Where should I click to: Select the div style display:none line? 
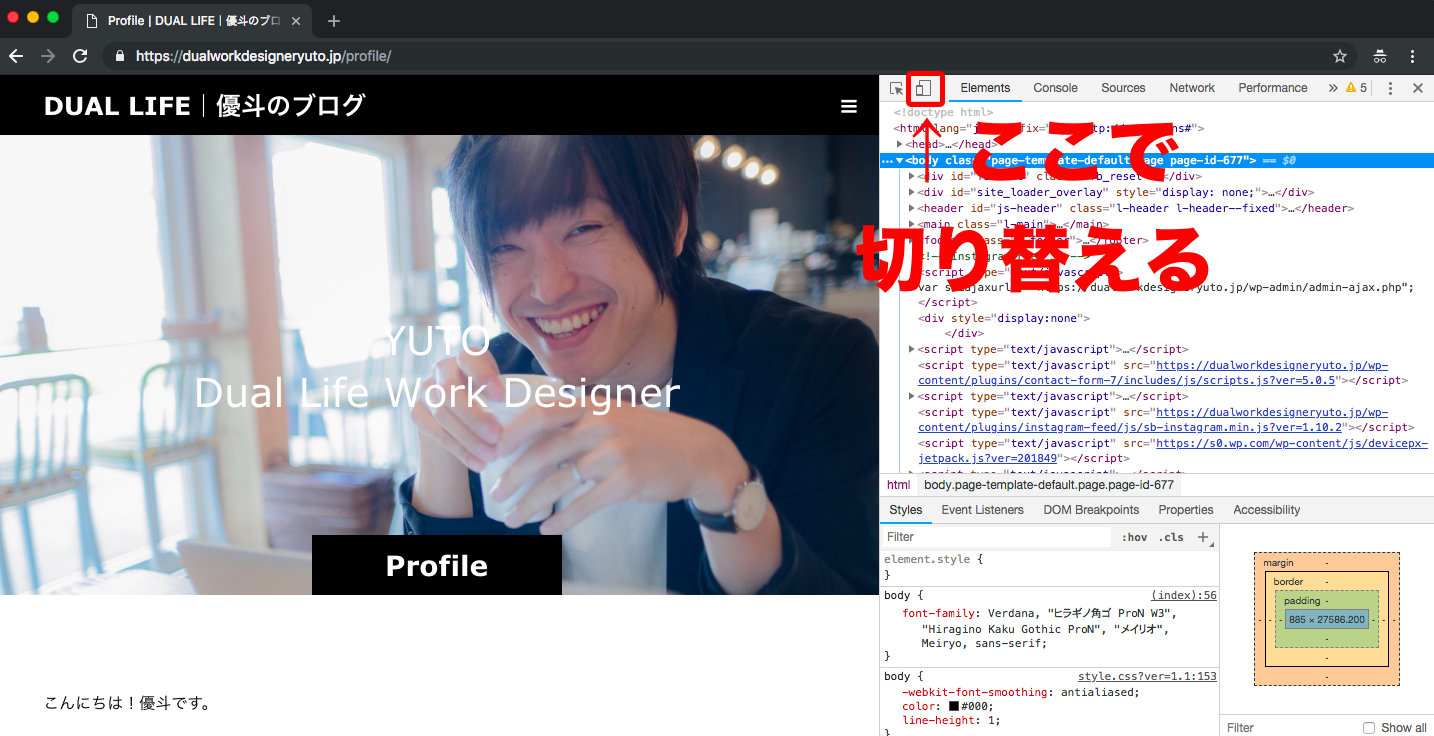tap(1004, 318)
